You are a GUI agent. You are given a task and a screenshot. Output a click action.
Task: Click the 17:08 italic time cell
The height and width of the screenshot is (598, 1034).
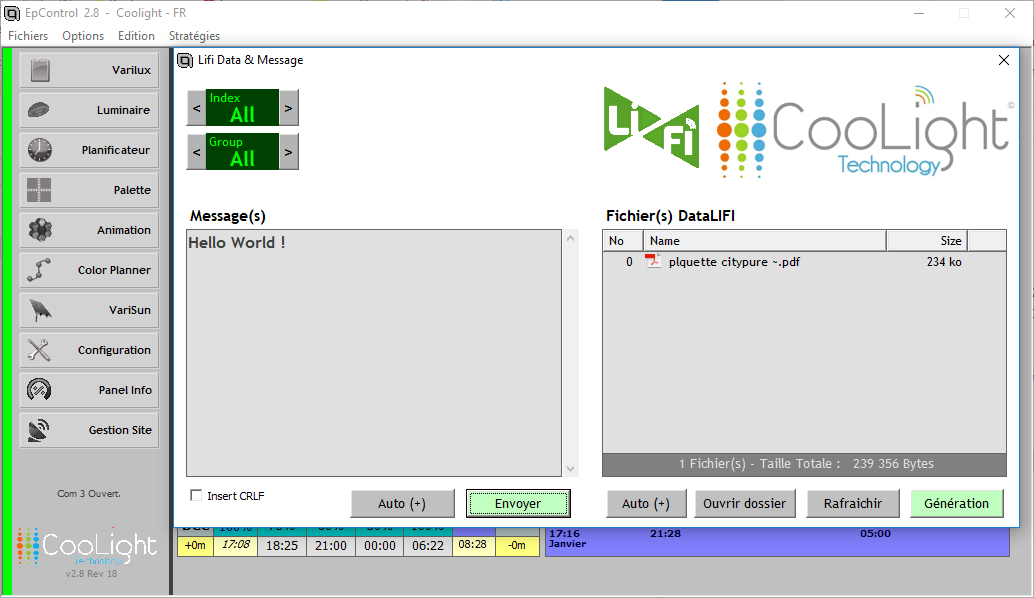pos(235,545)
